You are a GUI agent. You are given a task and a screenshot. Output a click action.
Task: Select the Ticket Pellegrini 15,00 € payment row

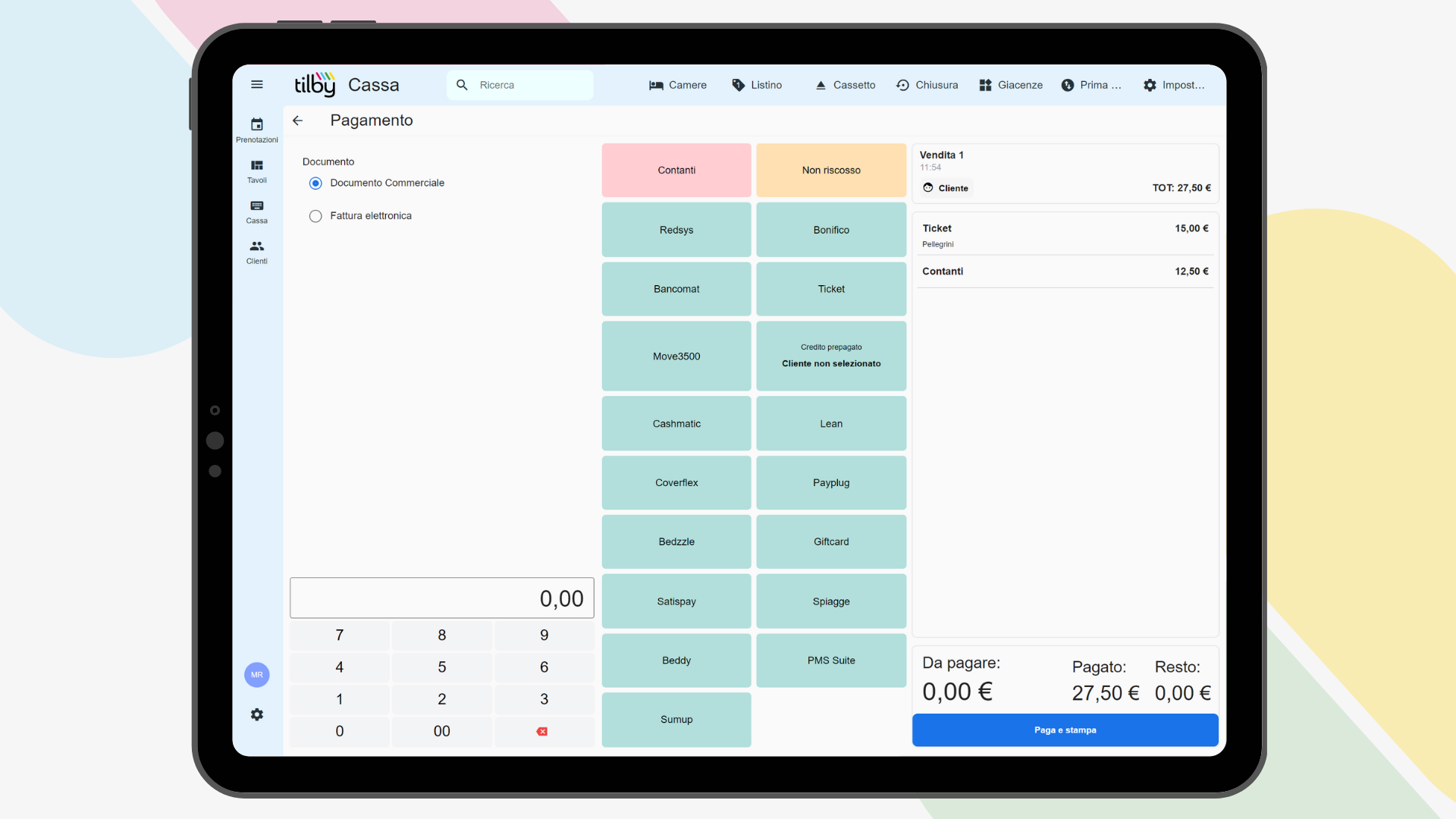(x=1065, y=235)
